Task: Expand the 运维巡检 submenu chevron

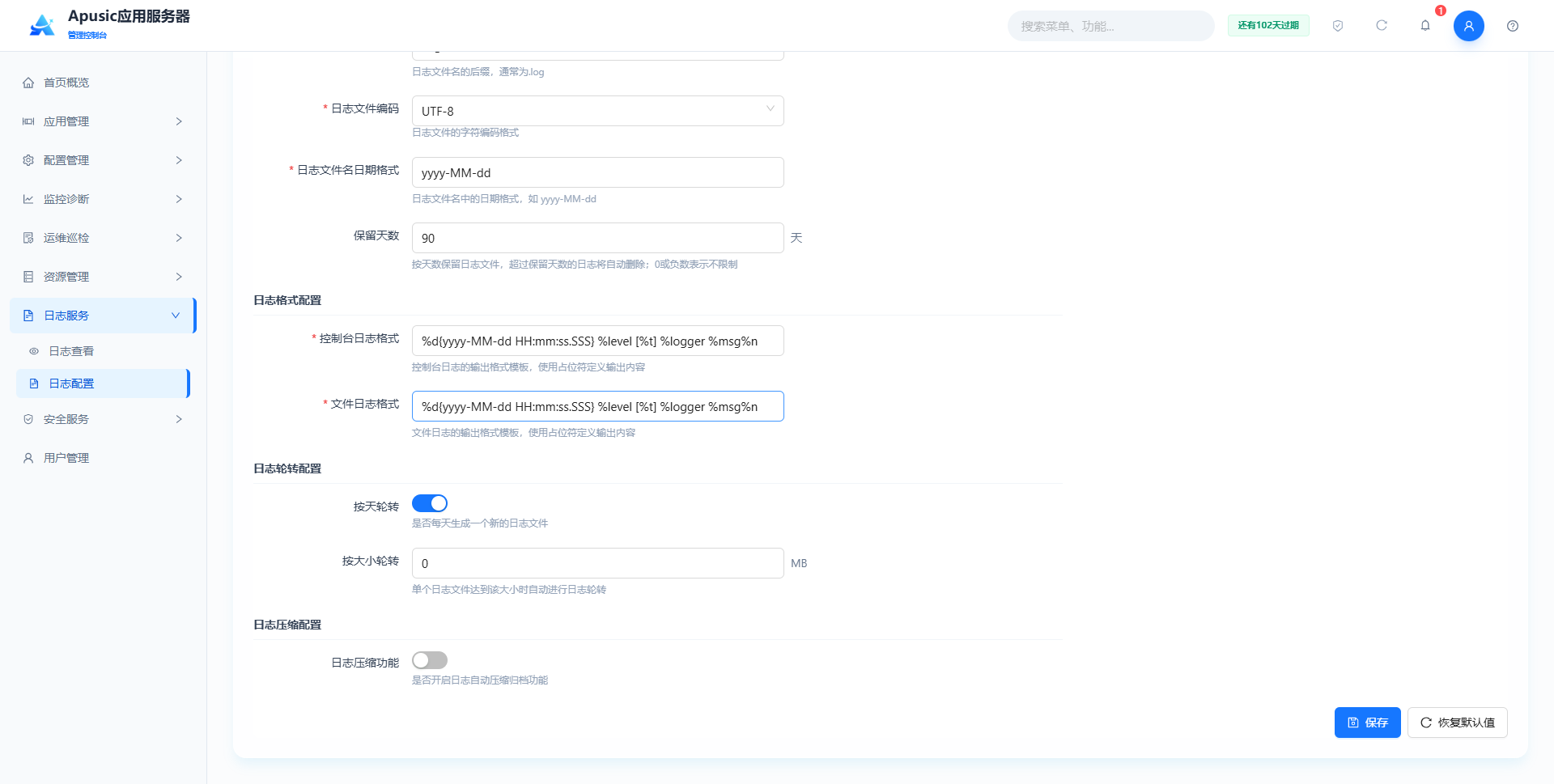Action: point(179,238)
